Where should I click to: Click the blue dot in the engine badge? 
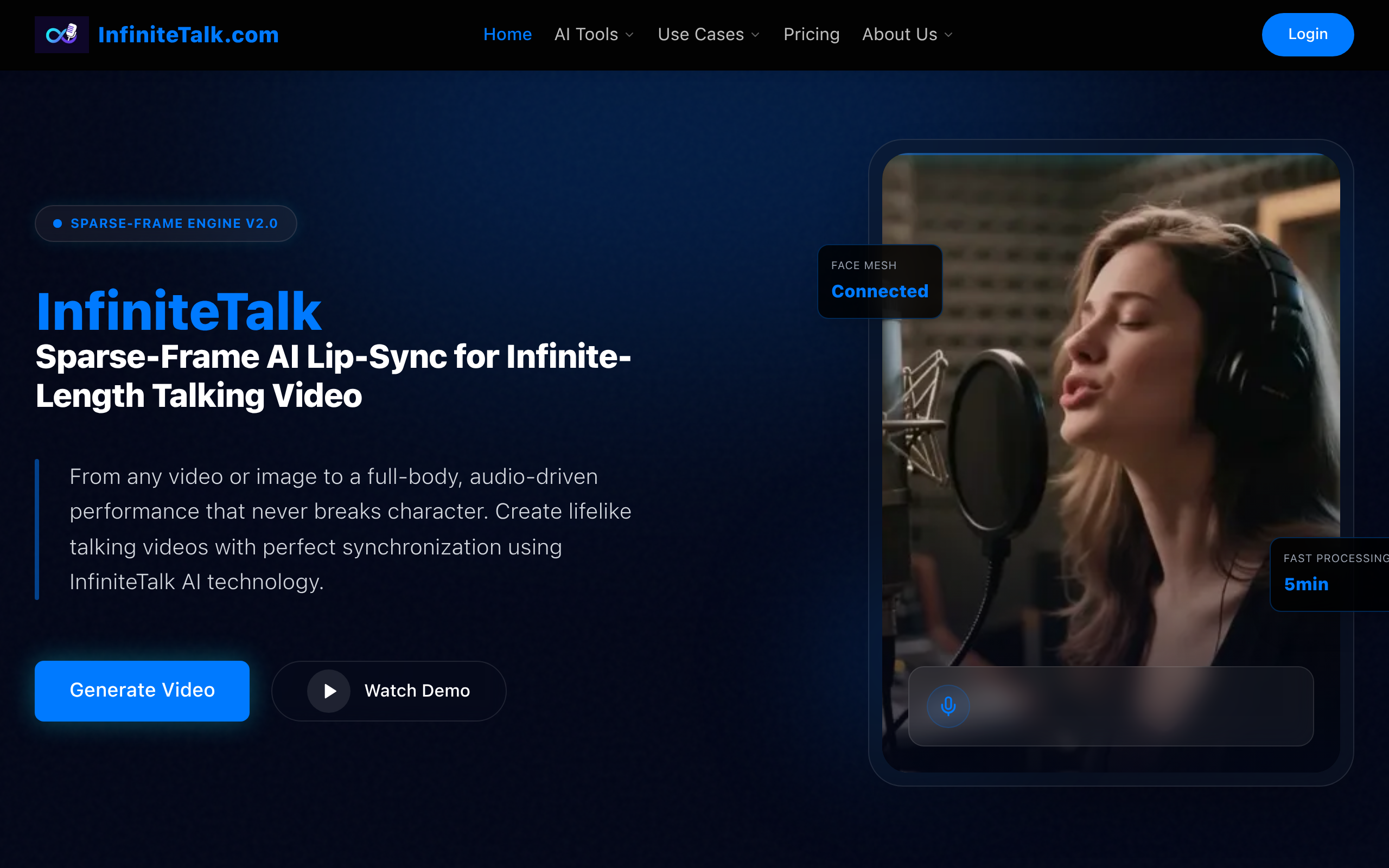(x=58, y=224)
